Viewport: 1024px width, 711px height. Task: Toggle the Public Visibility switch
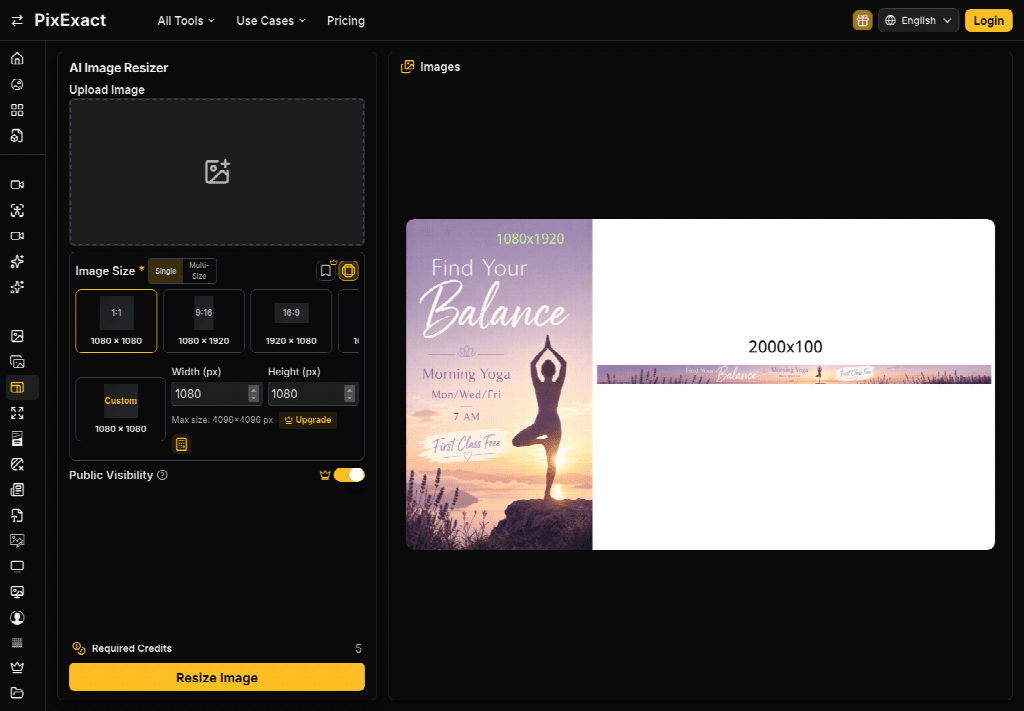(x=349, y=475)
